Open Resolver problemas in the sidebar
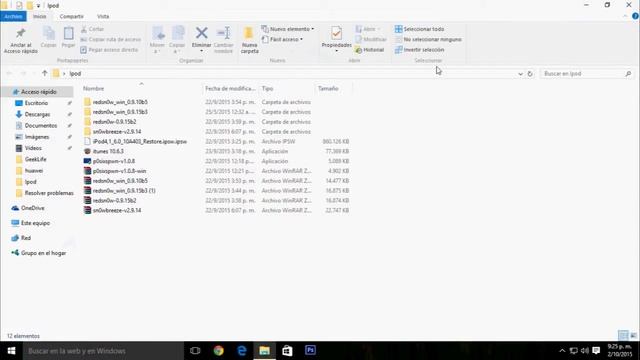Image resolution: width=640 pixels, height=360 pixels. (49, 193)
